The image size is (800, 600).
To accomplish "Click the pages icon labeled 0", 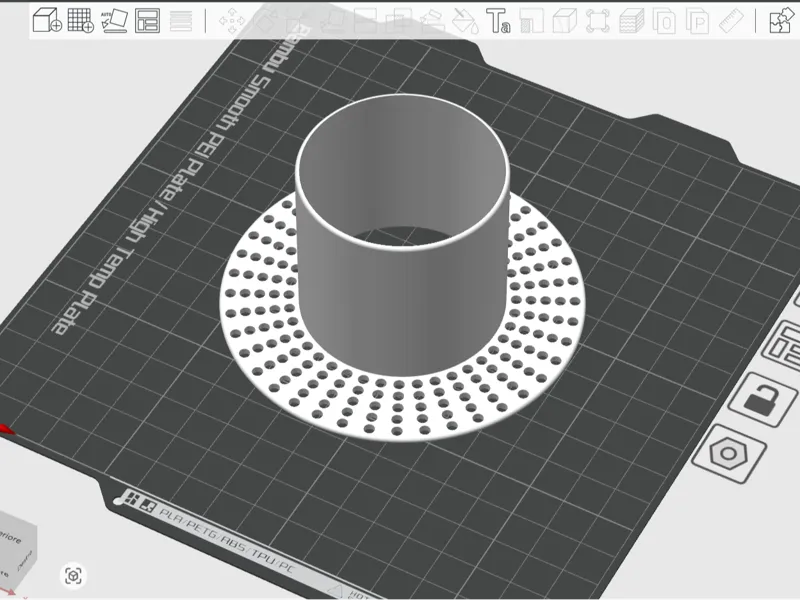I will (x=664, y=20).
